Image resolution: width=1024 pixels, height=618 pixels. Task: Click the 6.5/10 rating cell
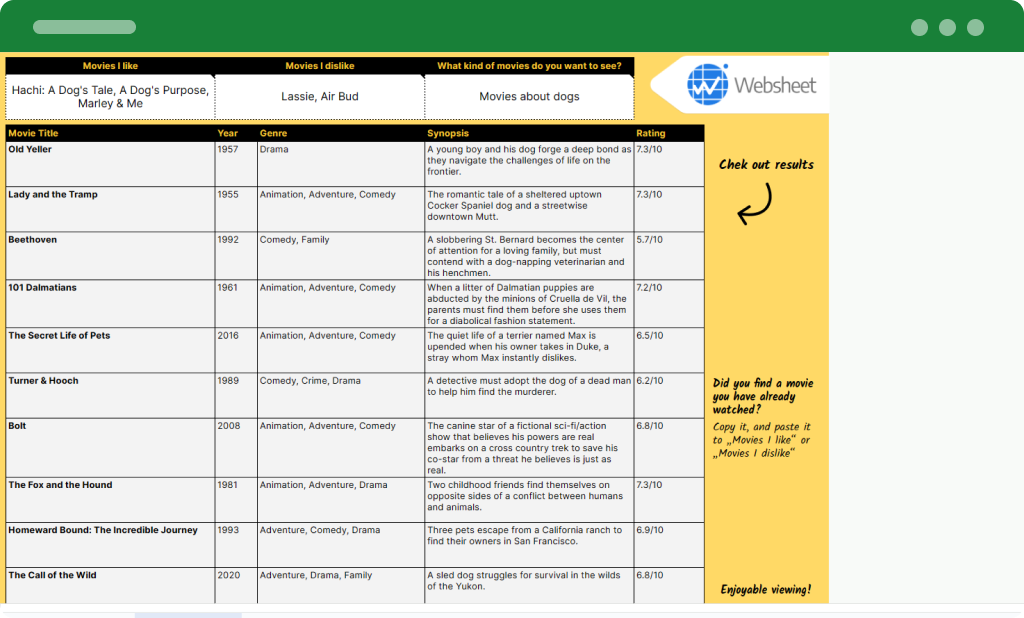point(669,350)
